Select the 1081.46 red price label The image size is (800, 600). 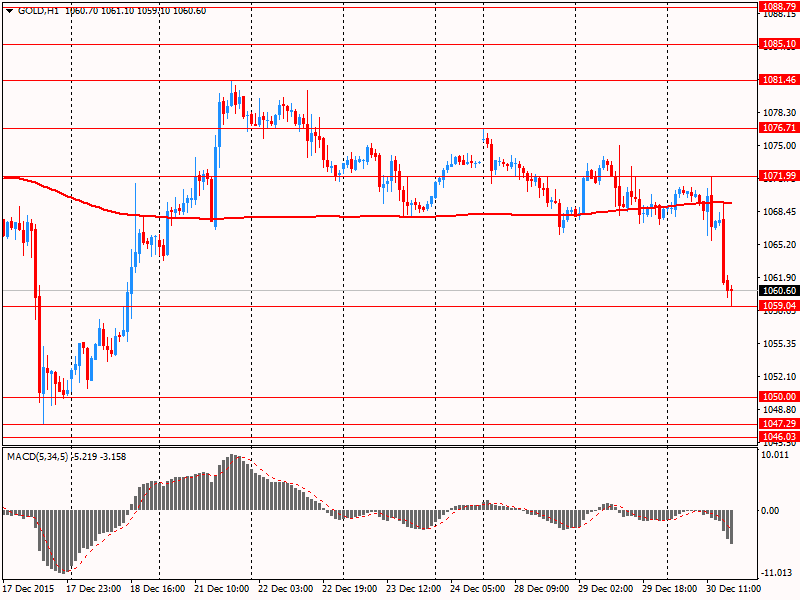pyautogui.click(x=778, y=79)
